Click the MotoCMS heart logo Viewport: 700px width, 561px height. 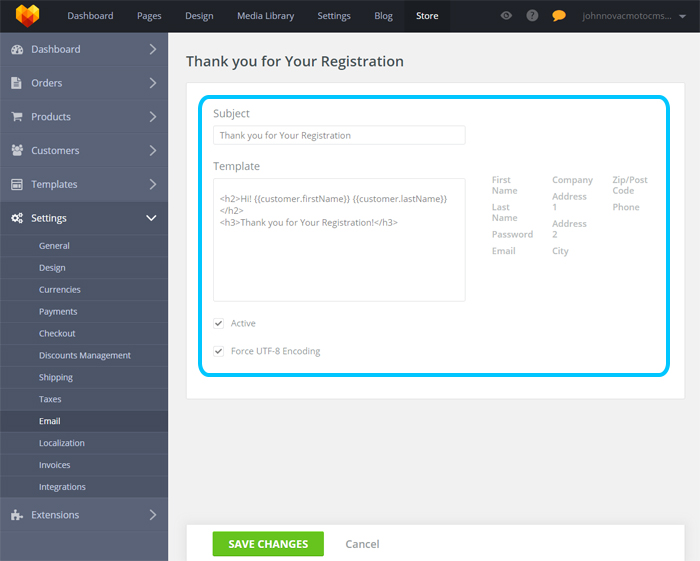[27, 16]
